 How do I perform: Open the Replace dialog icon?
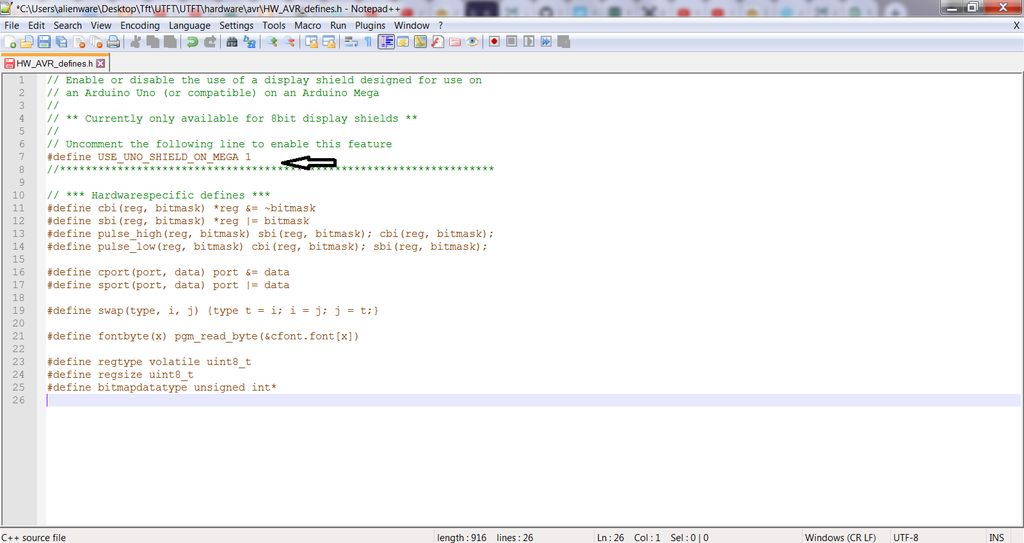tap(249, 42)
